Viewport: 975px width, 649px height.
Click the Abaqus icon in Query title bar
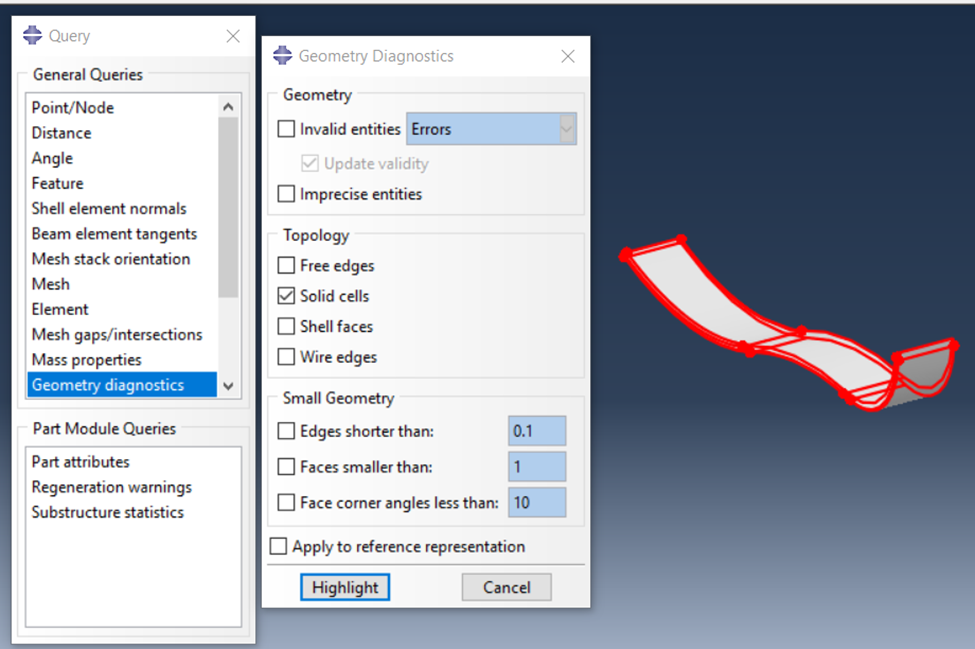(x=32, y=35)
